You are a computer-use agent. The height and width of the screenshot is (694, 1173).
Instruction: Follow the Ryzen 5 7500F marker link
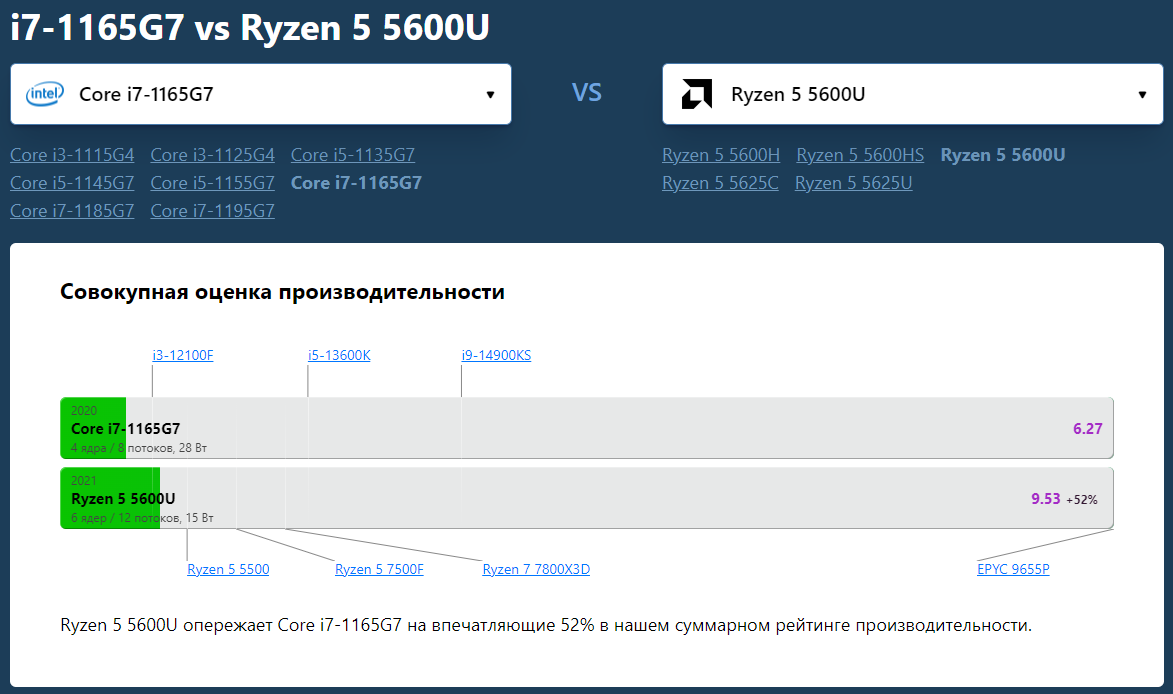pos(379,569)
